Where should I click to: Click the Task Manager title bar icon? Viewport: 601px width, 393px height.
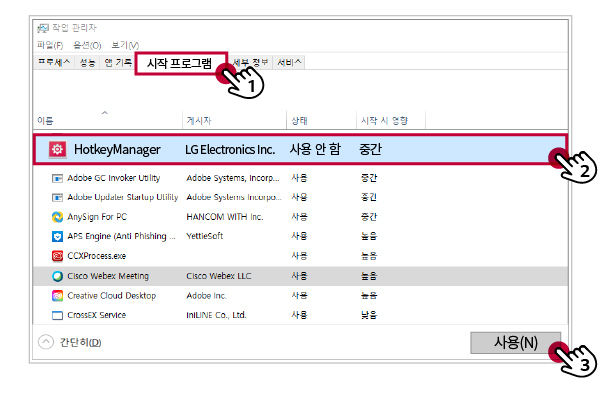pyautogui.click(x=43, y=28)
